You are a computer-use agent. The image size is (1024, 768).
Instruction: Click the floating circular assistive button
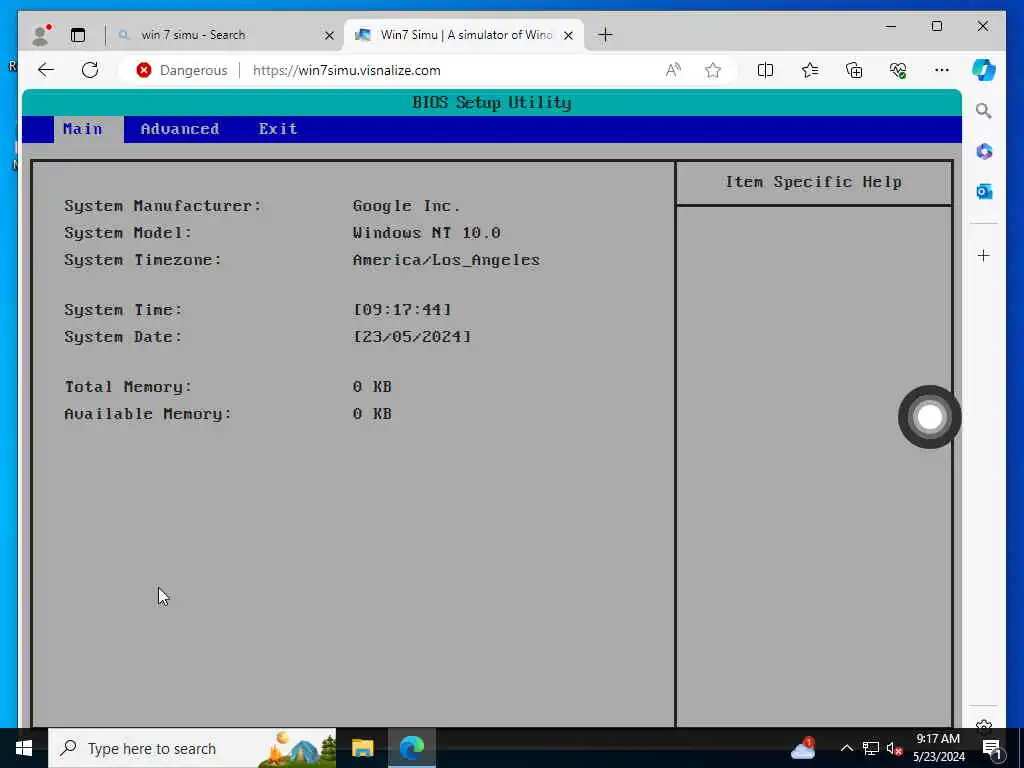[x=929, y=417]
